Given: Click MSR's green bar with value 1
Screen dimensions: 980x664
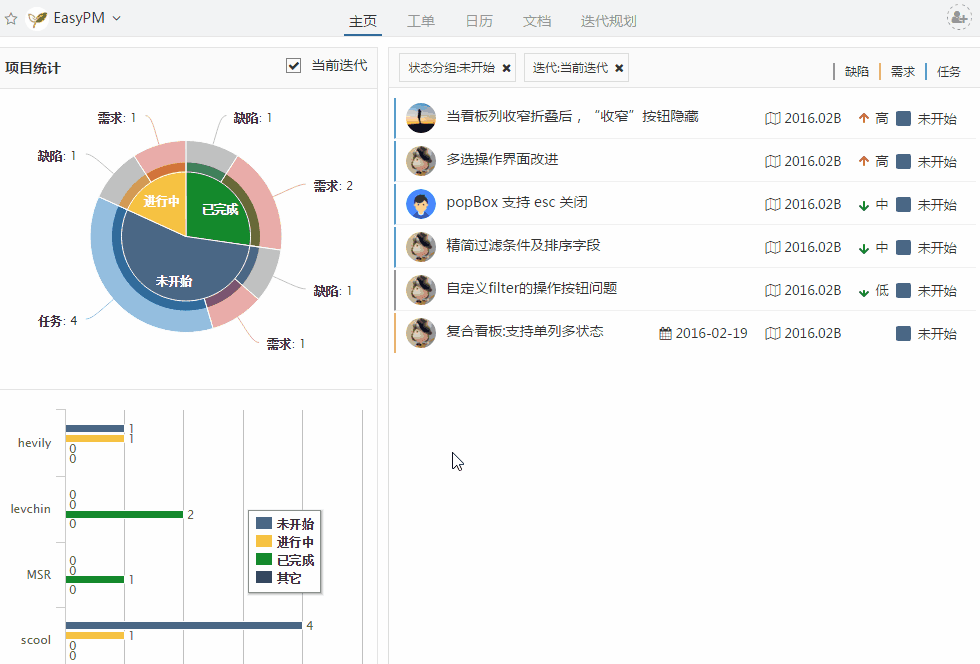Looking at the screenshot, I should tap(95, 580).
